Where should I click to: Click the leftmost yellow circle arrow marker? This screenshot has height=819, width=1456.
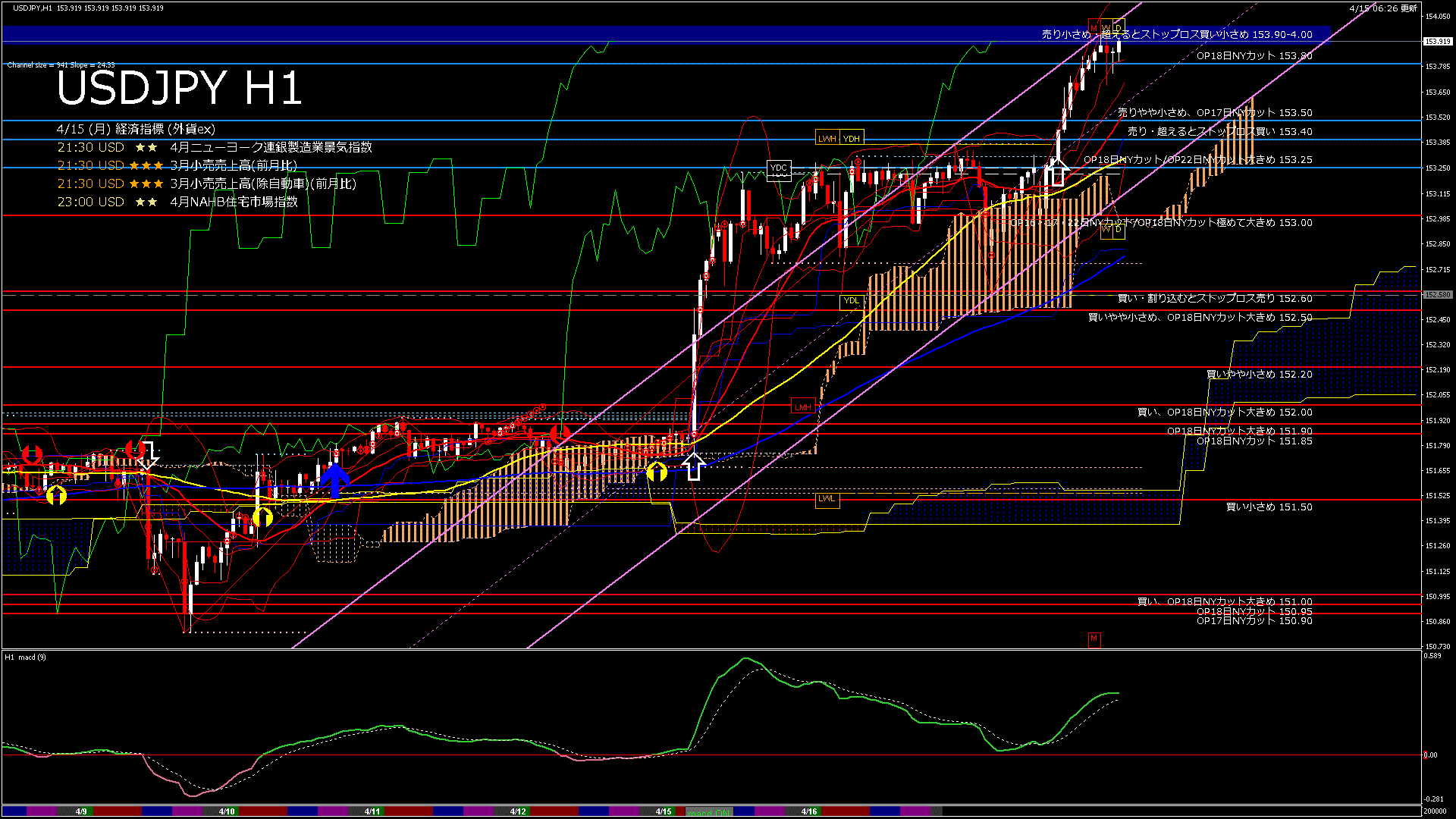tap(56, 495)
